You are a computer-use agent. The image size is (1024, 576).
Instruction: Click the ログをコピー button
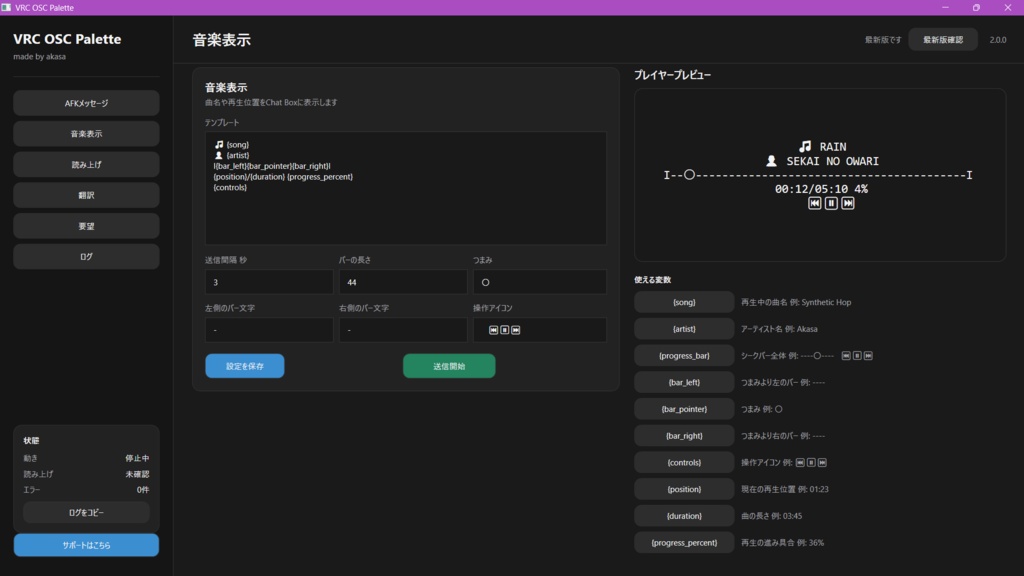point(86,513)
